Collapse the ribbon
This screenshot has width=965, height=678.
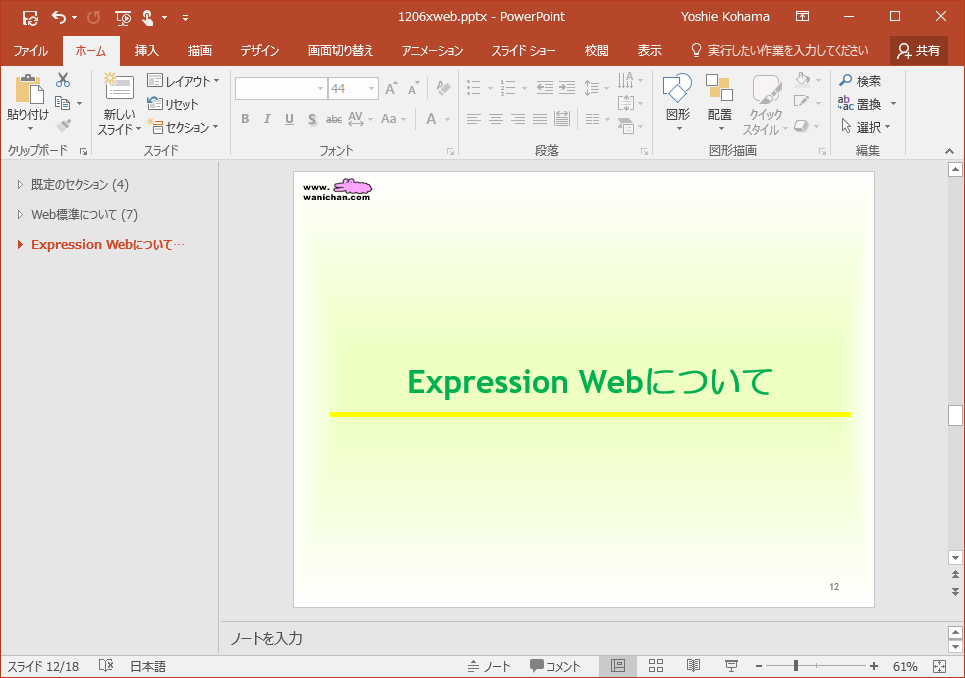949,151
